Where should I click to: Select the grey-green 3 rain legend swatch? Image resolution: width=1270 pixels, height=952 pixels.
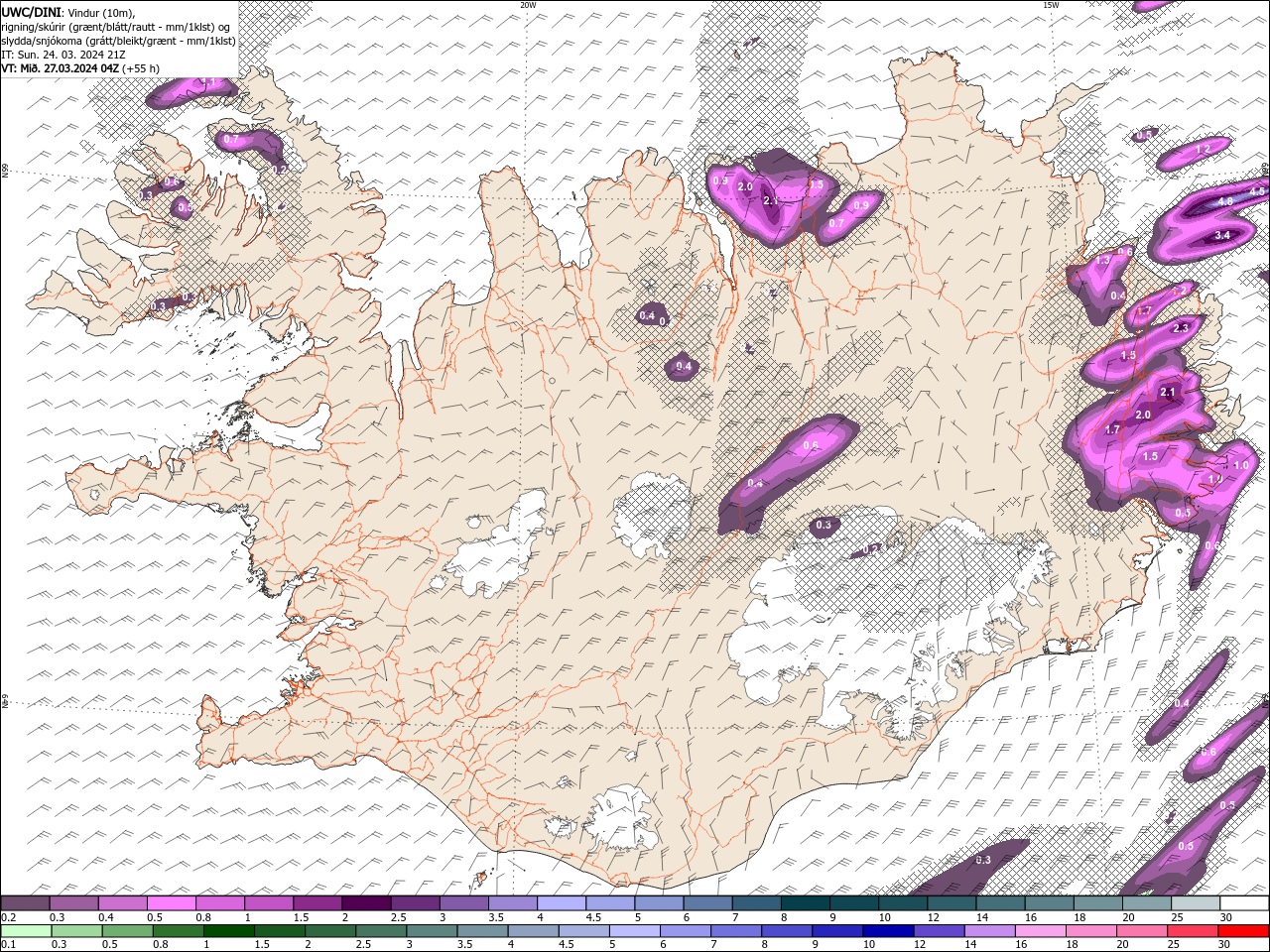tap(433, 930)
